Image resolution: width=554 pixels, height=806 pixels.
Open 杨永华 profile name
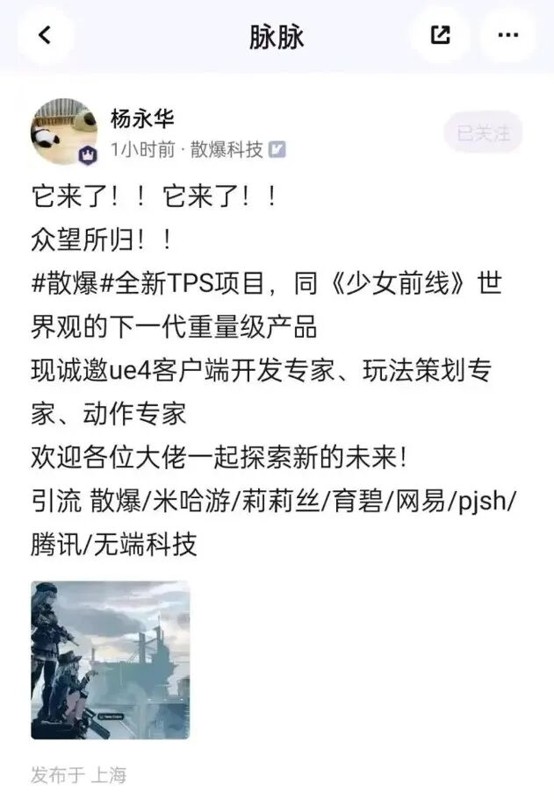pos(142,119)
